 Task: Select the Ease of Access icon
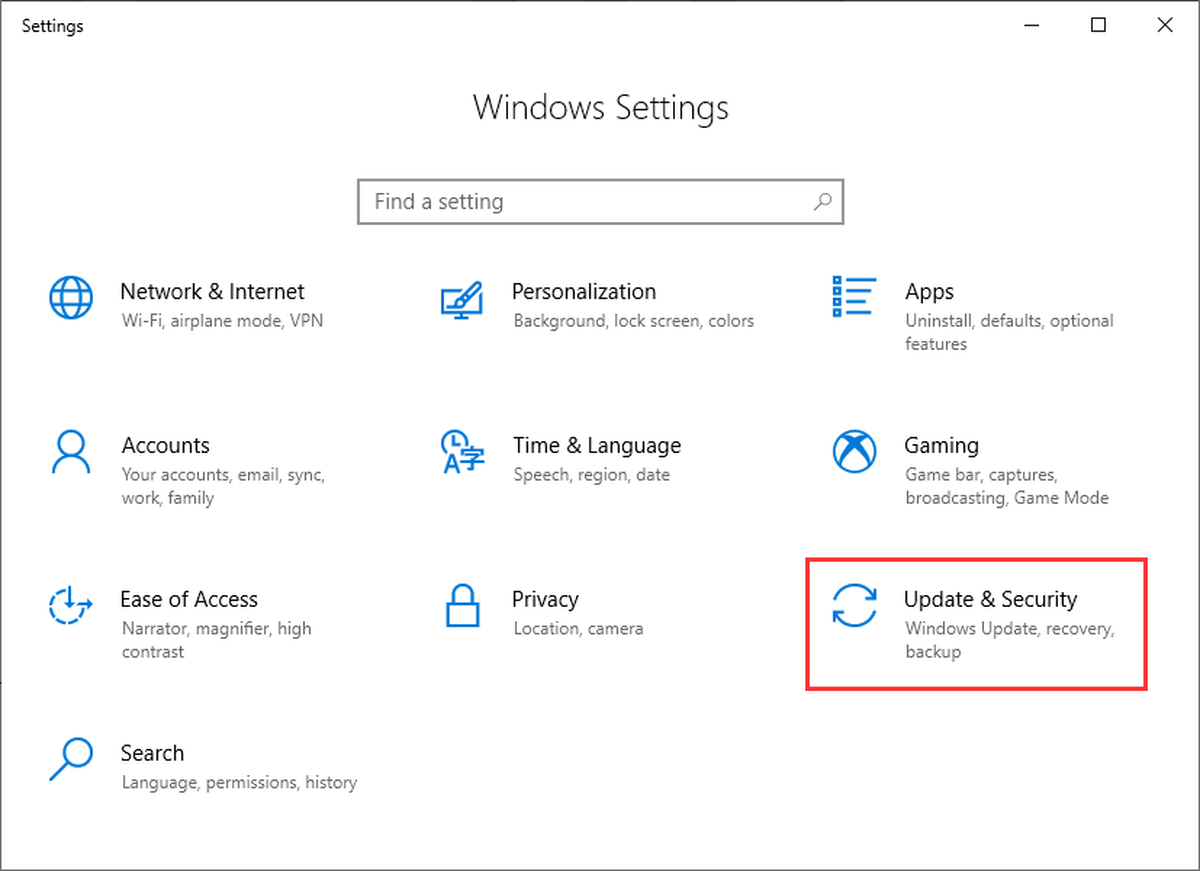pyautogui.click(x=71, y=606)
